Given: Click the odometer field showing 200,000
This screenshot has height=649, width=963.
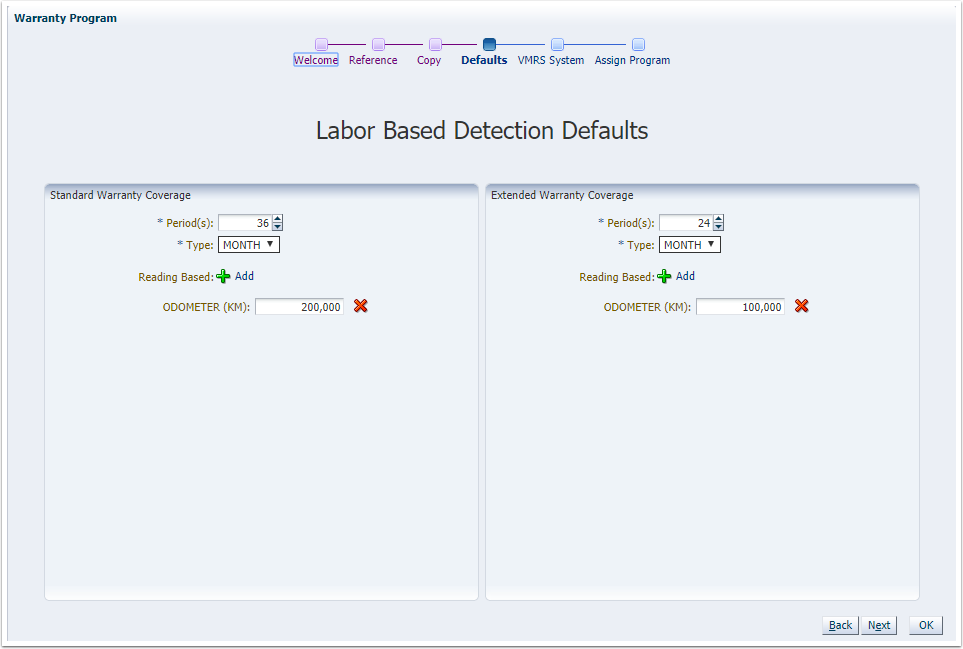Looking at the screenshot, I should (x=300, y=306).
